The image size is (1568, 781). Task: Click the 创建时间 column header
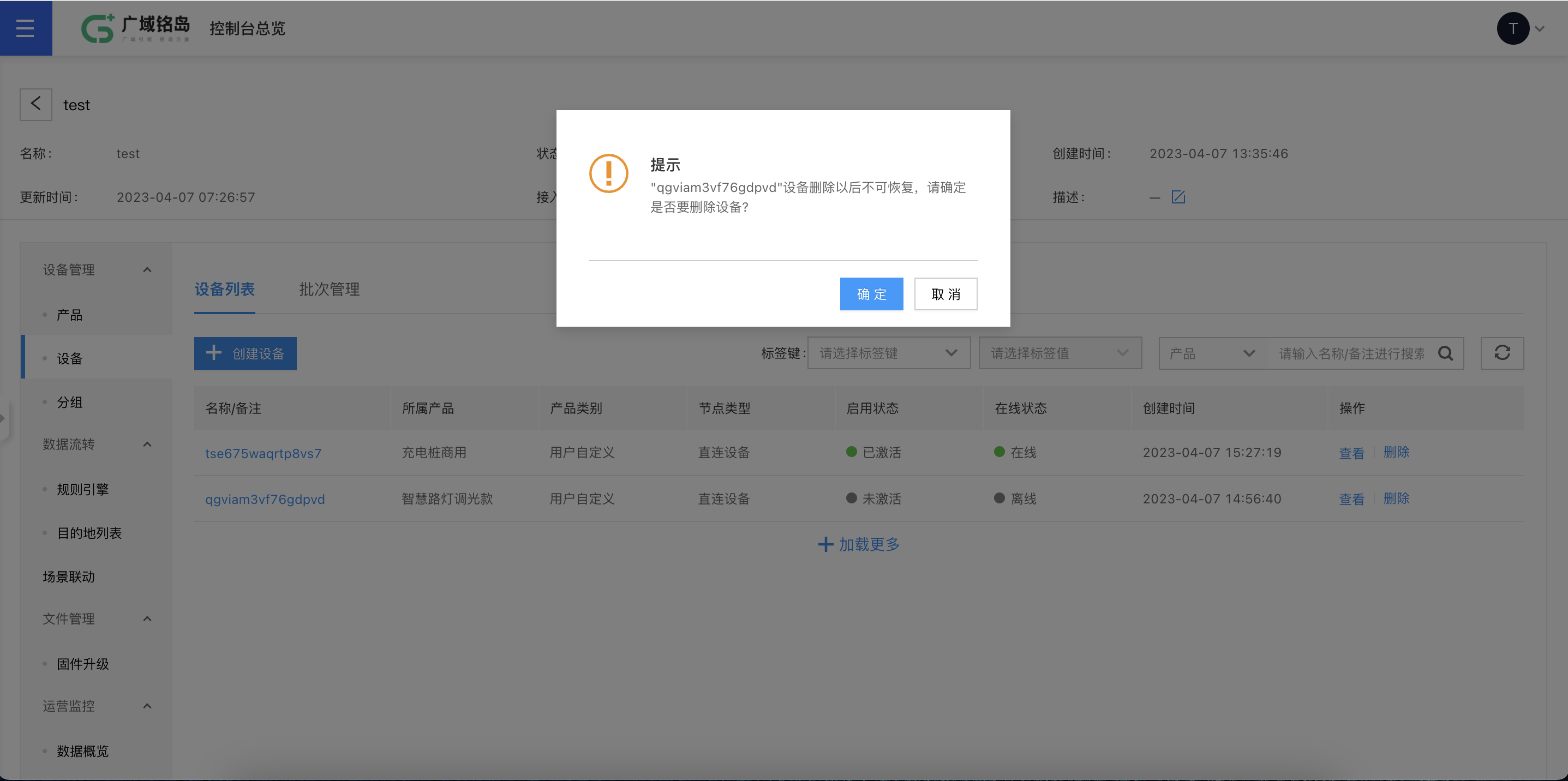point(1169,408)
